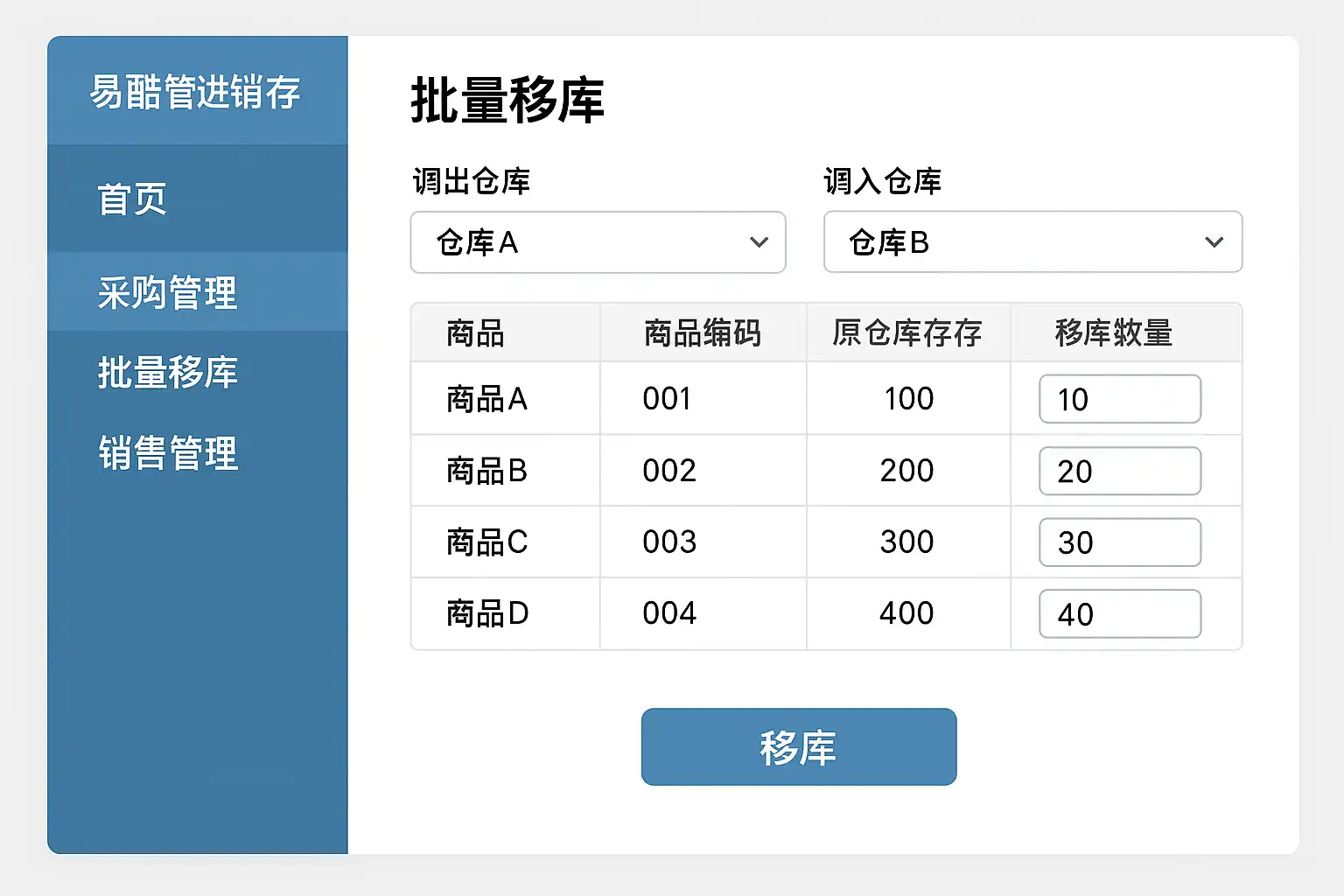
Task: Focus 移库数量 field for 商品C
Action: click(x=1120, y=542)
